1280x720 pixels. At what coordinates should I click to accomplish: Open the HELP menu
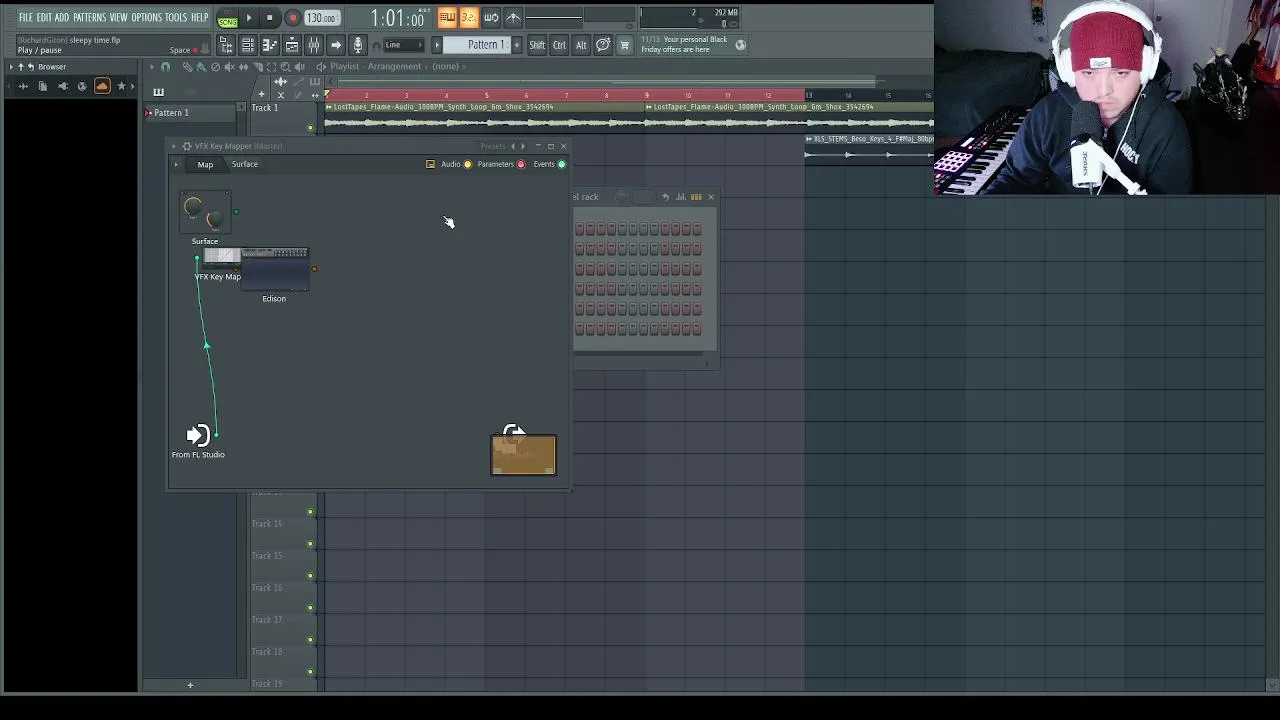tap(199, 18)
